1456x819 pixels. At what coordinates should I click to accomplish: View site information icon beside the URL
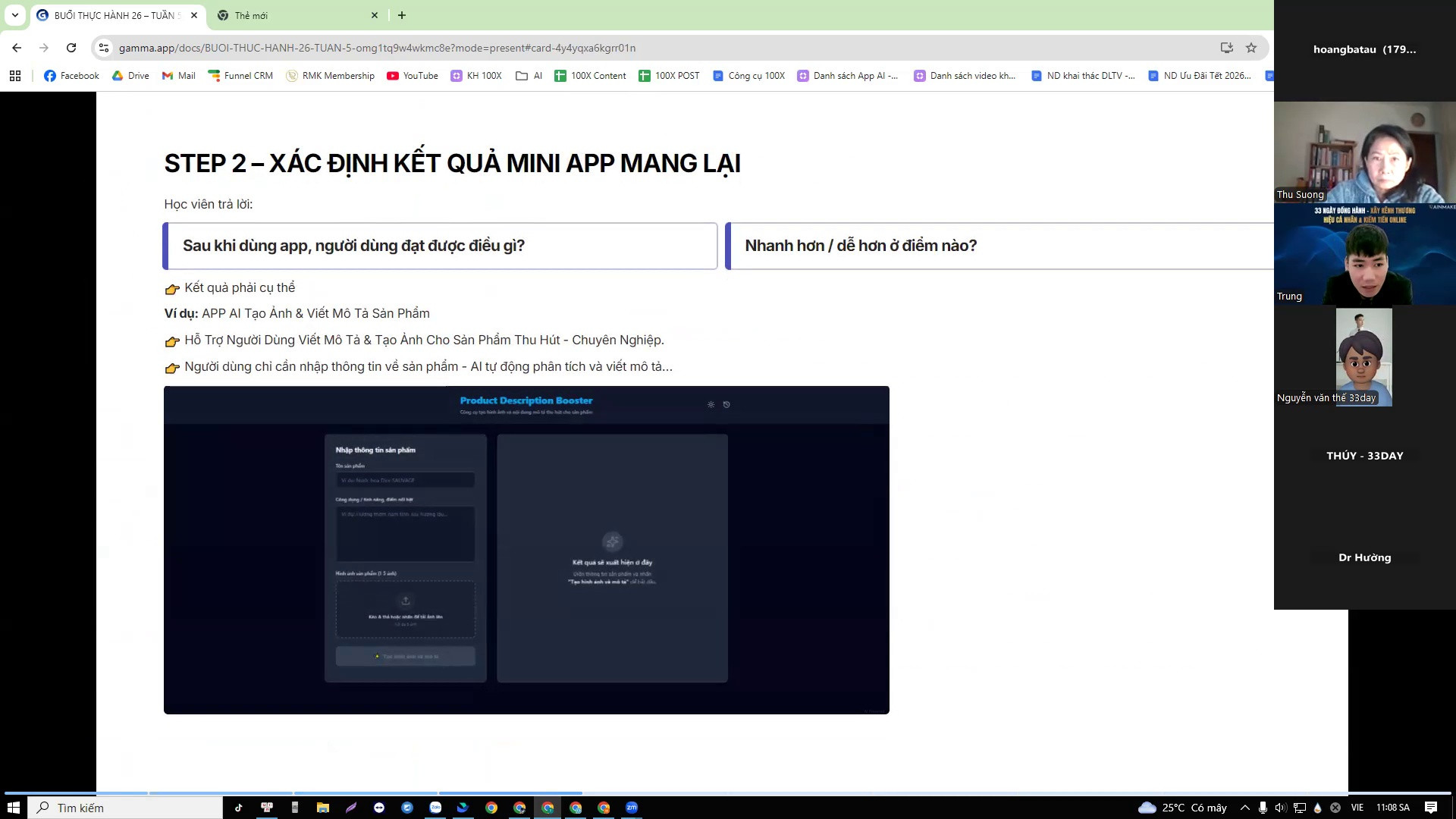point(104,48)
